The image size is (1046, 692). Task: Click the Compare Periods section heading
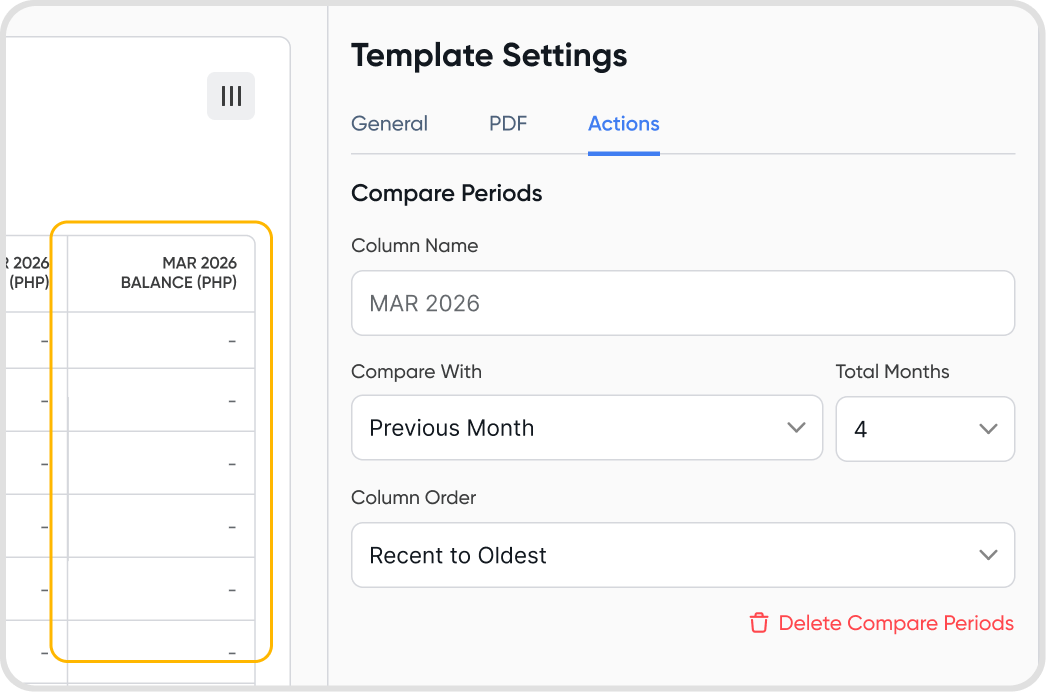446,193
